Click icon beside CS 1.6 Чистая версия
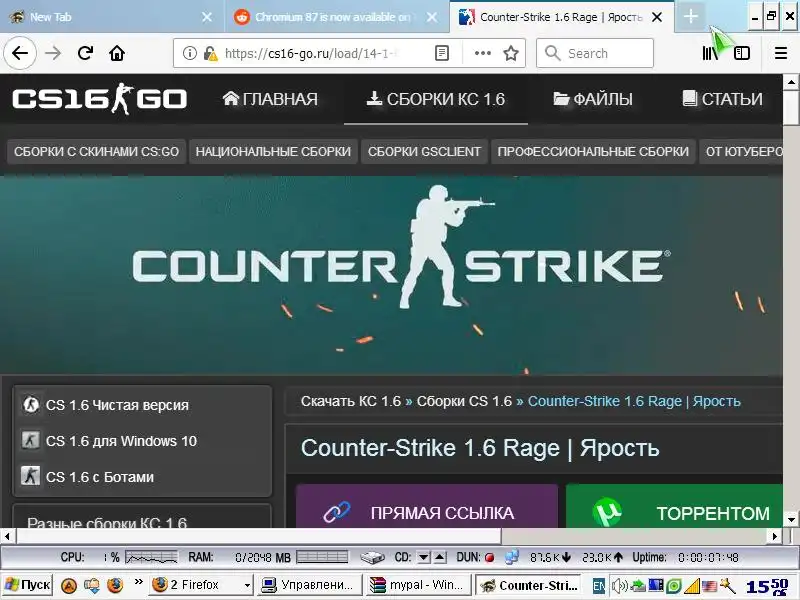Viewport: 800px width, 600px height. (x=31, y=405)
